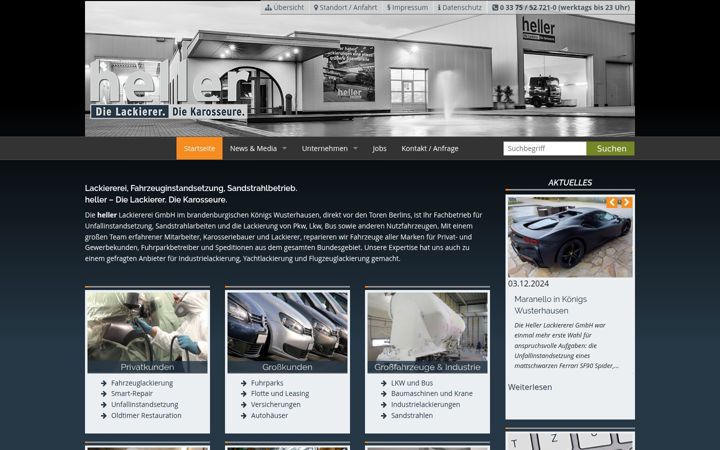Show the previous news slide with the left arrow
The width and height of the screenshot is (720, 450).
[x=612, y=202]
